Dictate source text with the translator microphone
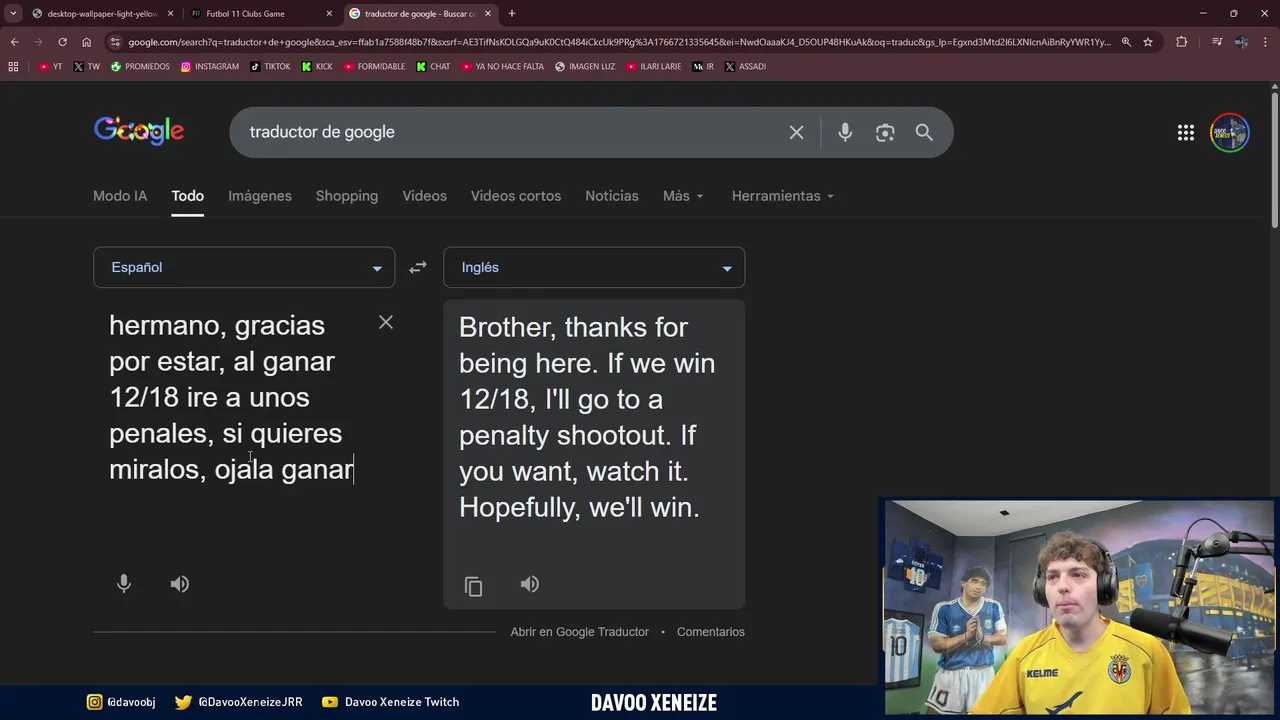This screenshot has width=1280, height=720. (124, 584)
